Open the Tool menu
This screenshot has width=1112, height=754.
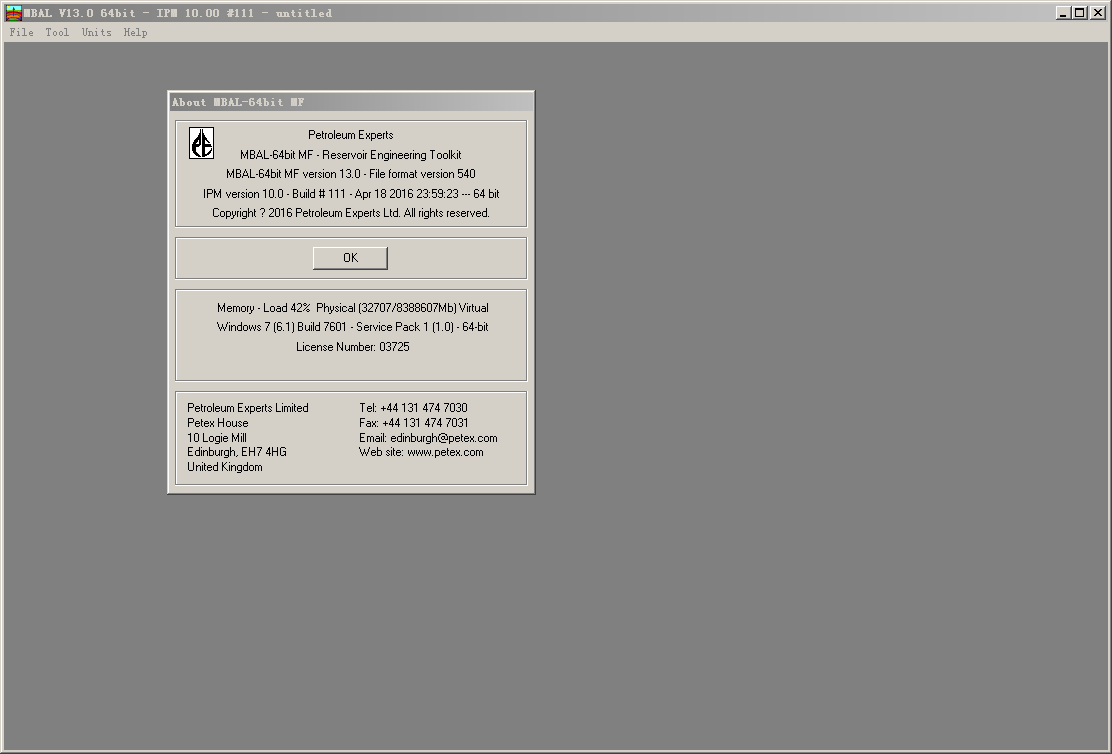pos(57,32)
